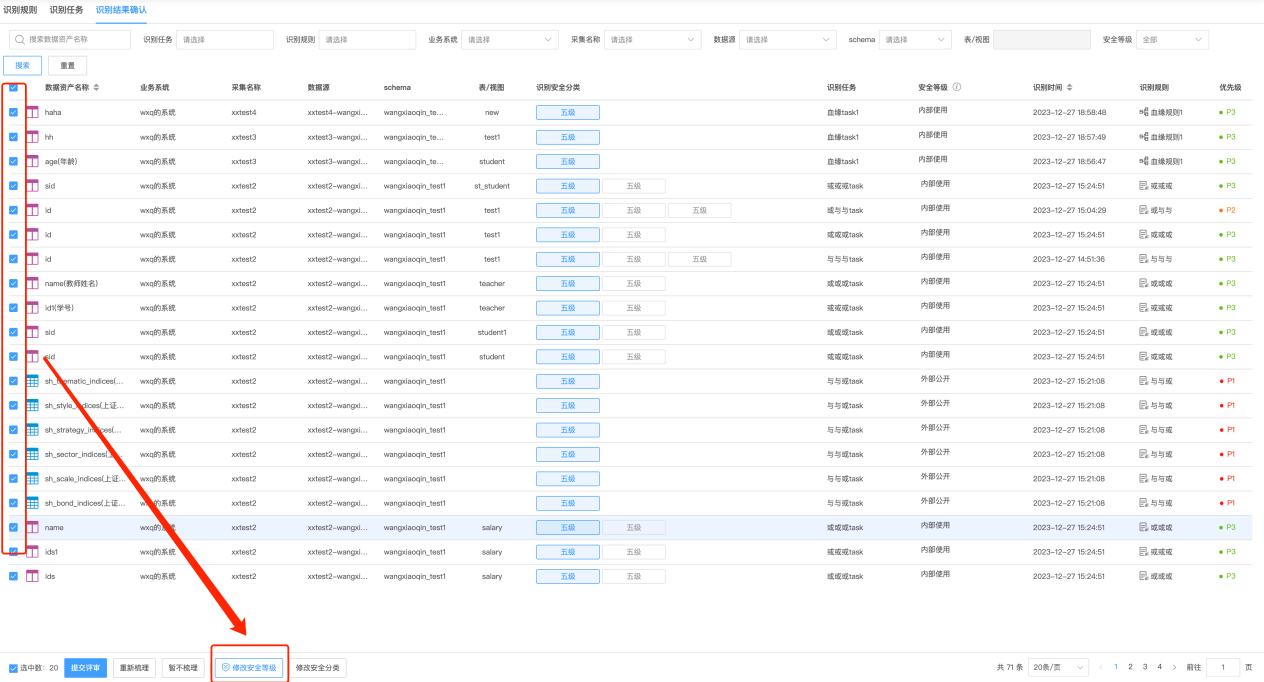Open the 采集名称 dropdown
Viewport: 1264px width, 682px height.
(x=652, y=40)
